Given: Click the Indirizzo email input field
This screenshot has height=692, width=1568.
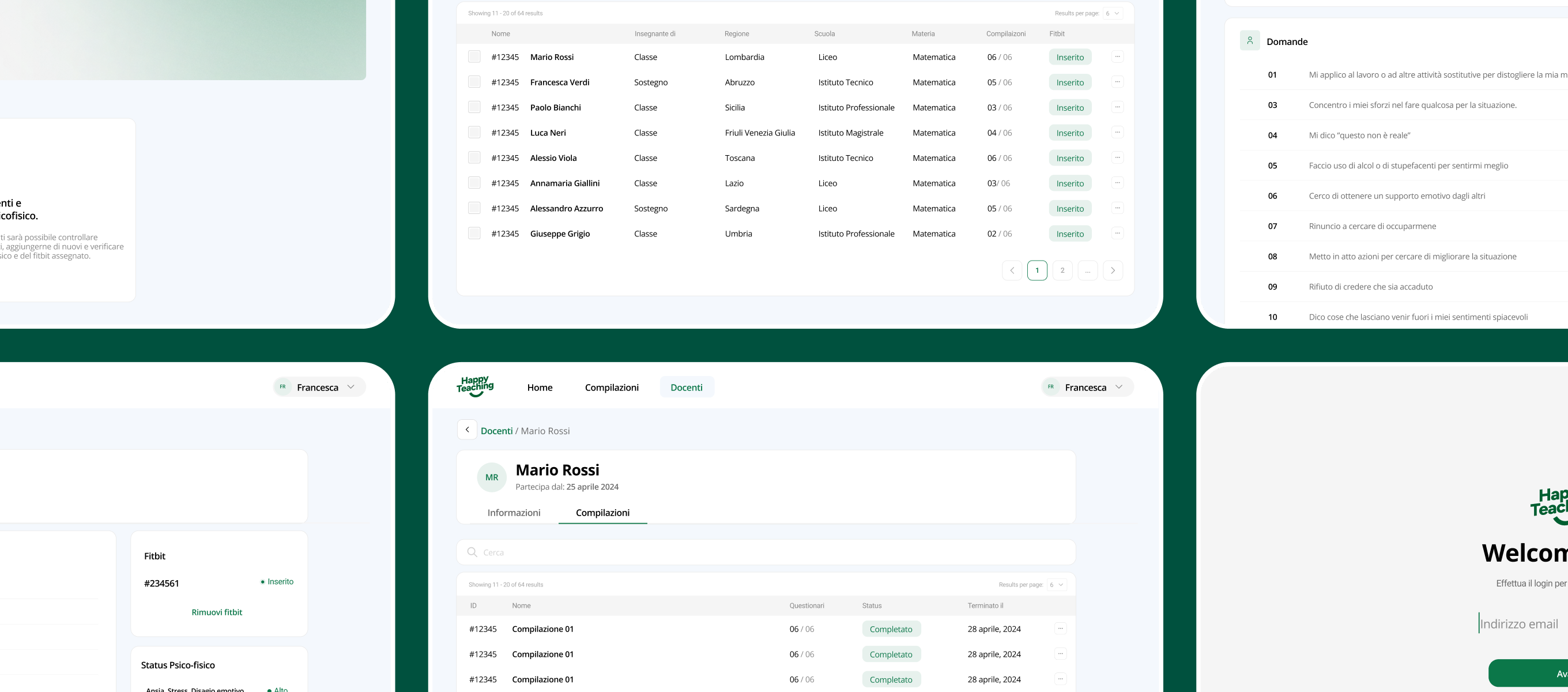Looking at the screenshot, I should click(1523, 623).
